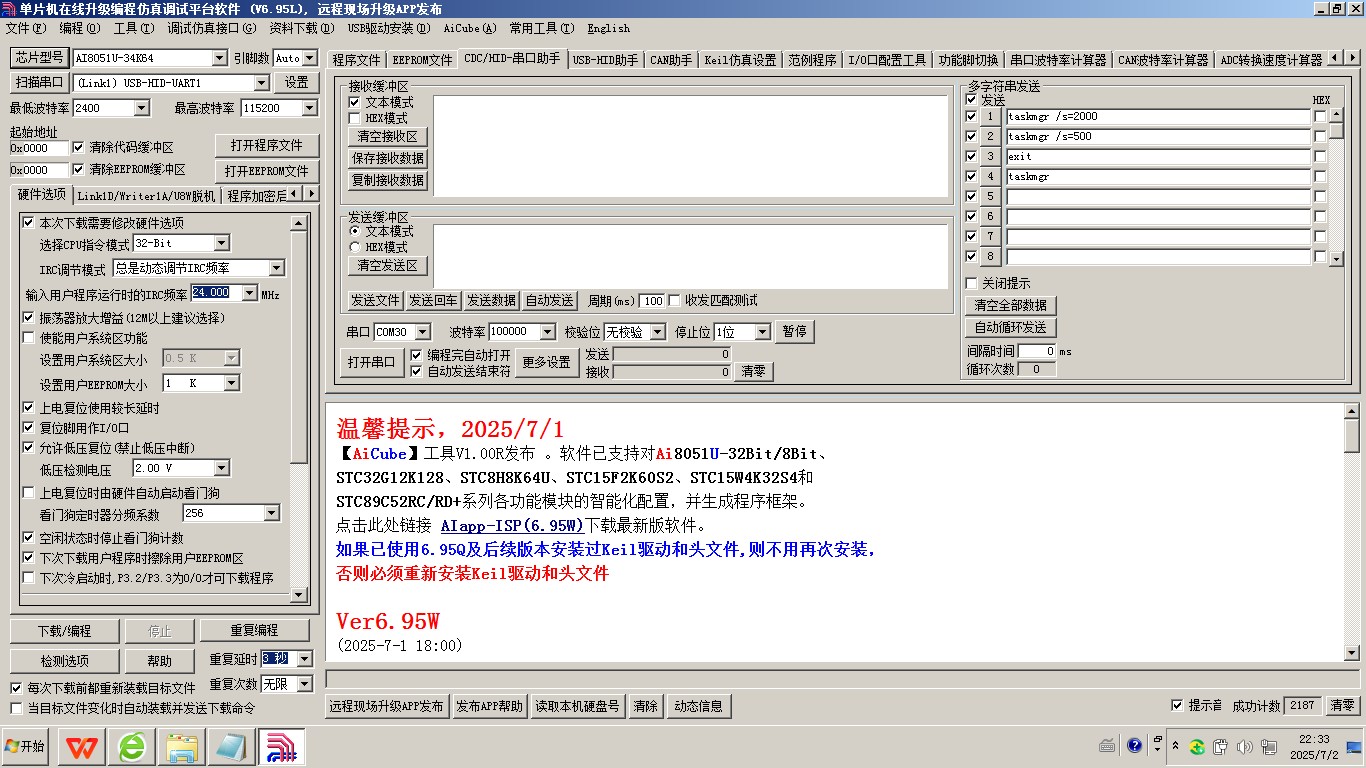Send multi-string row 4 button
1366x768 pixels.
click(x=990, y=177)
